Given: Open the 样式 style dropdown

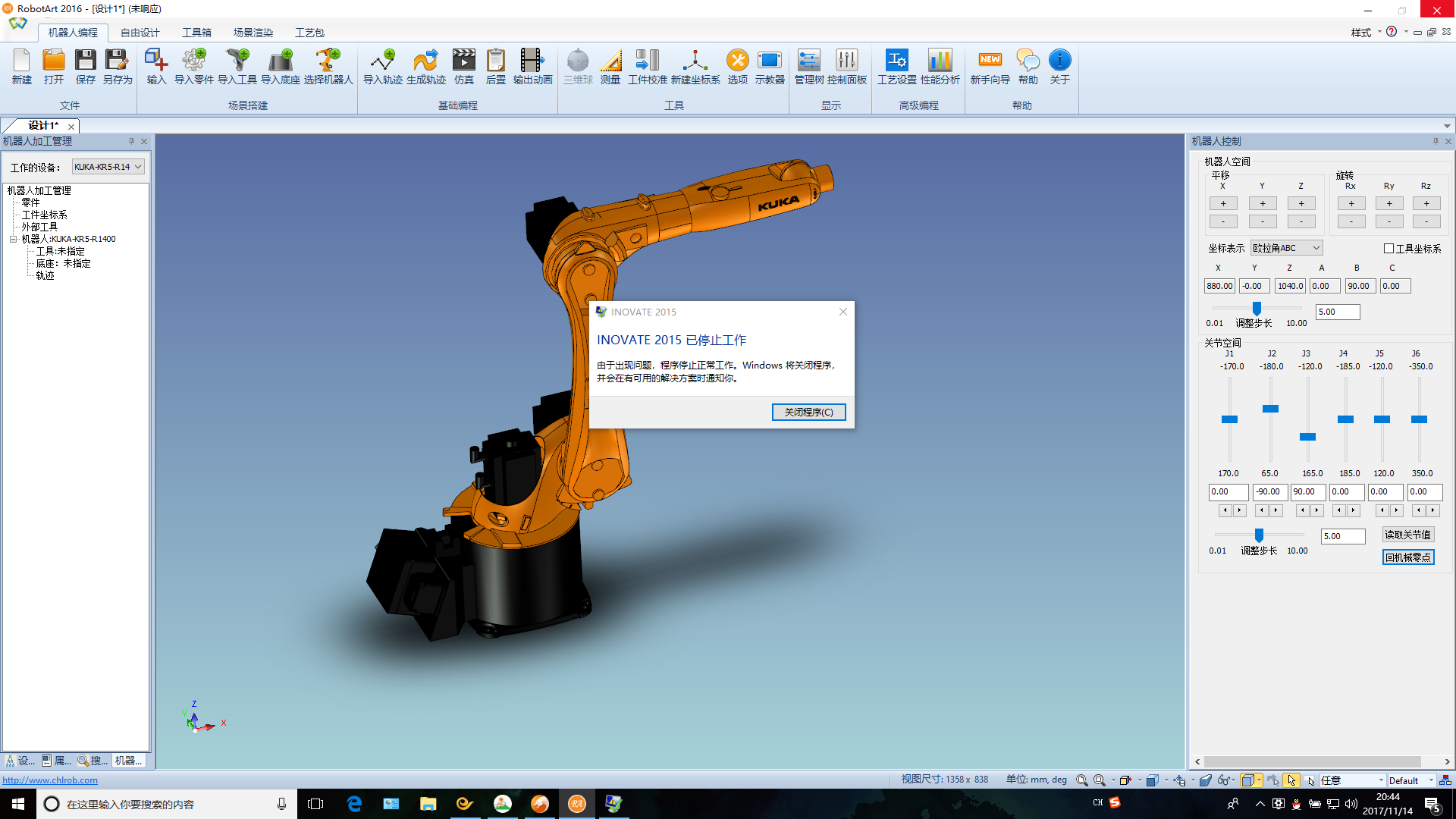Looking at the screenshot, I should tap(1366, 33).
